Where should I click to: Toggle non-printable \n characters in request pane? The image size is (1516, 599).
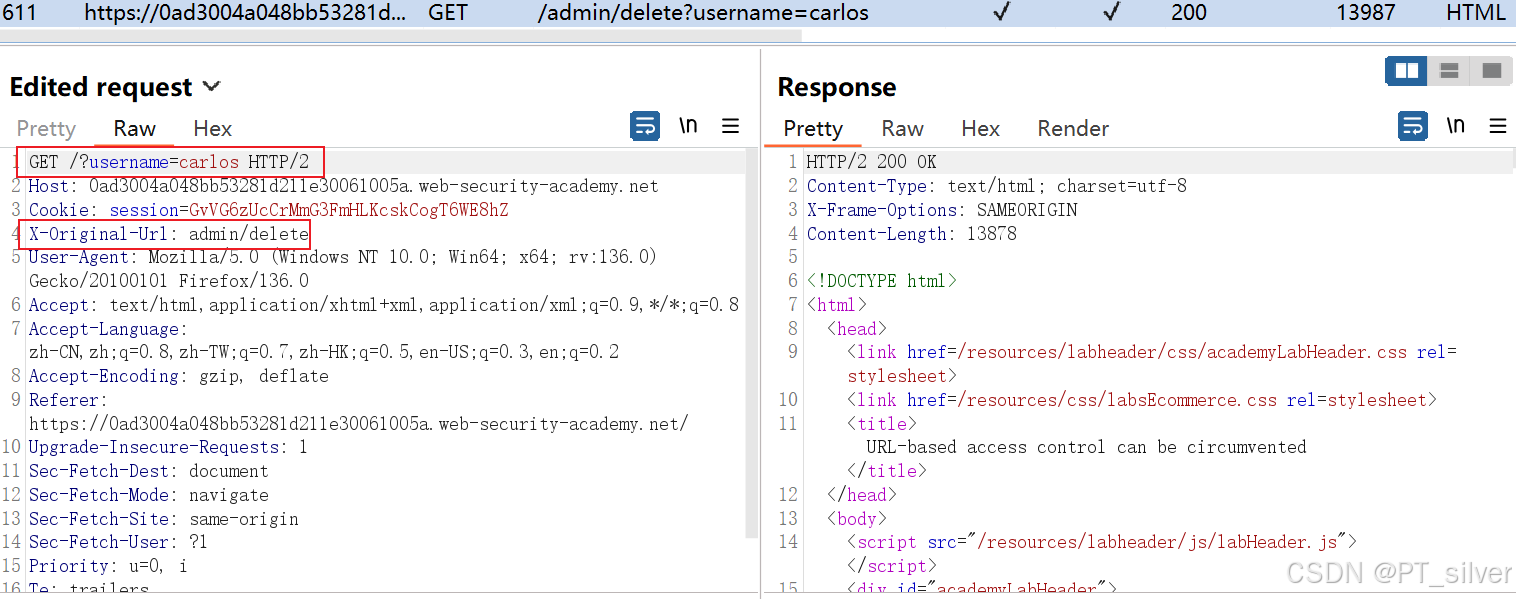click(x=688, y=126)
